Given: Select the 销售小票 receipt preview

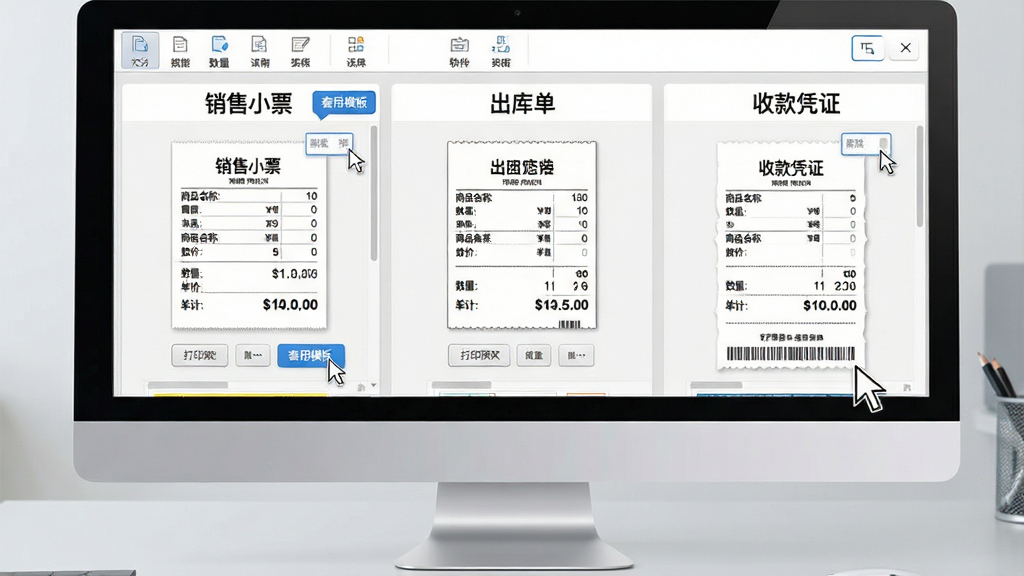Looking at the screenshot, I should pos(249,235).
